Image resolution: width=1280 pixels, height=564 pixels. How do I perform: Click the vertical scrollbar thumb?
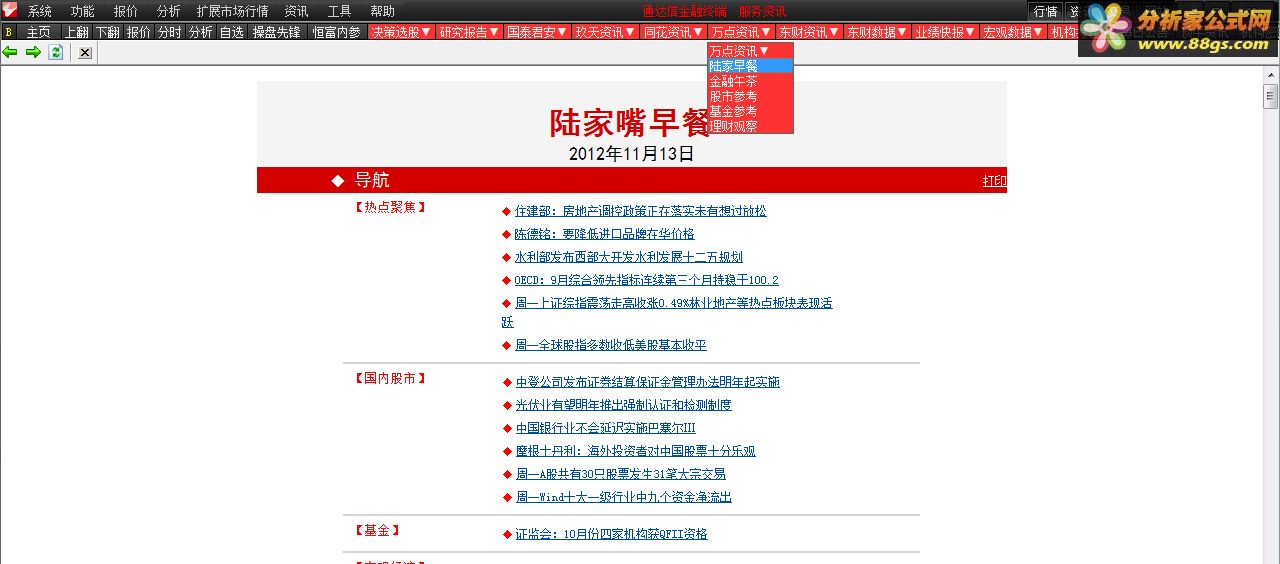coord(1271,97)
